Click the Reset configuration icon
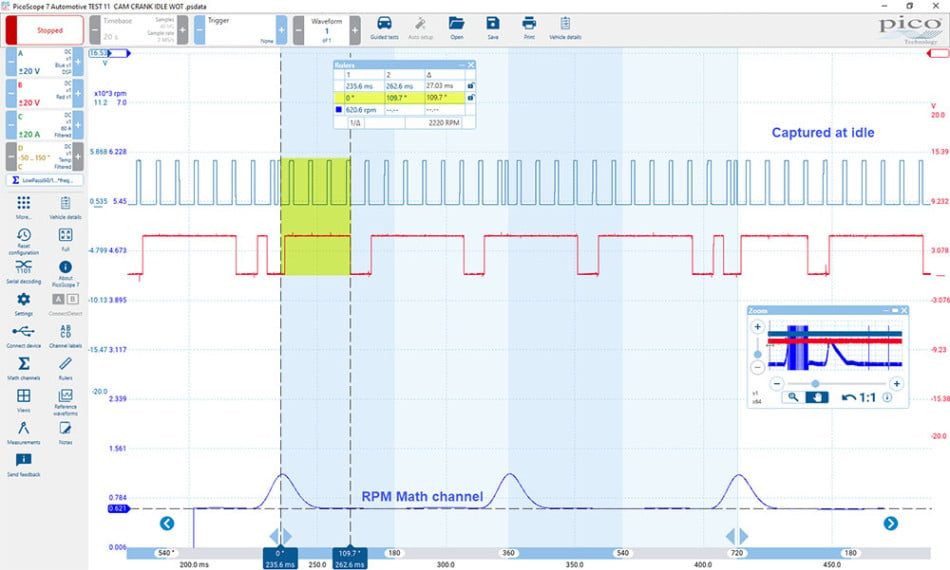Viewport: 950px width, 570px height. tap(24, 240)
